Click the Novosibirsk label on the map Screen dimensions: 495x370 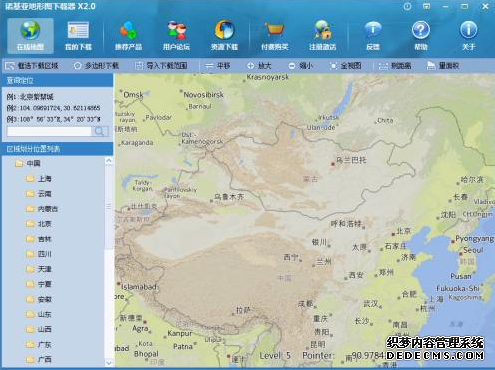tap(204, 95)
